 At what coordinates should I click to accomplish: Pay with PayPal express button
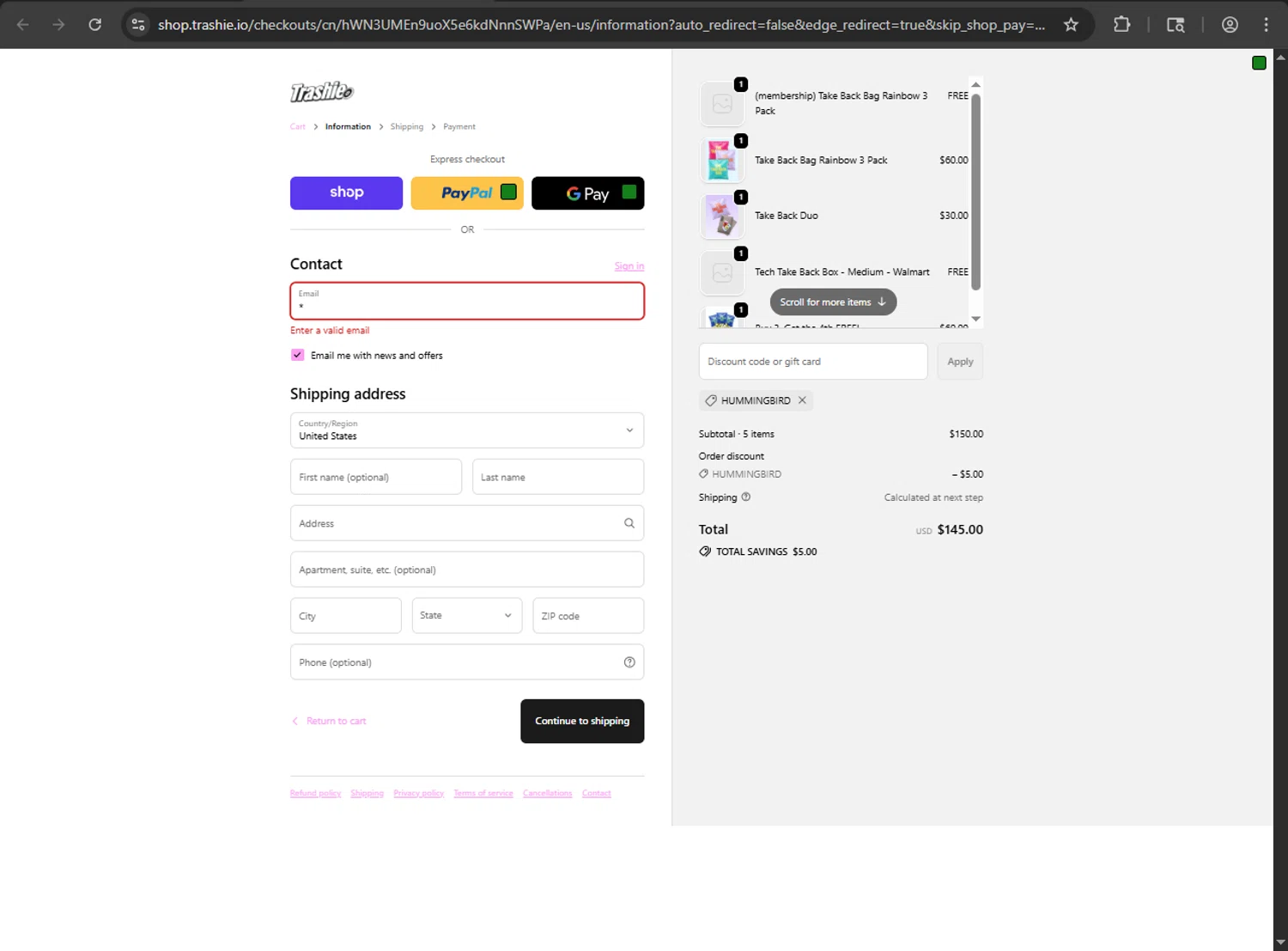pyautogui.click(x=467, y=193)
